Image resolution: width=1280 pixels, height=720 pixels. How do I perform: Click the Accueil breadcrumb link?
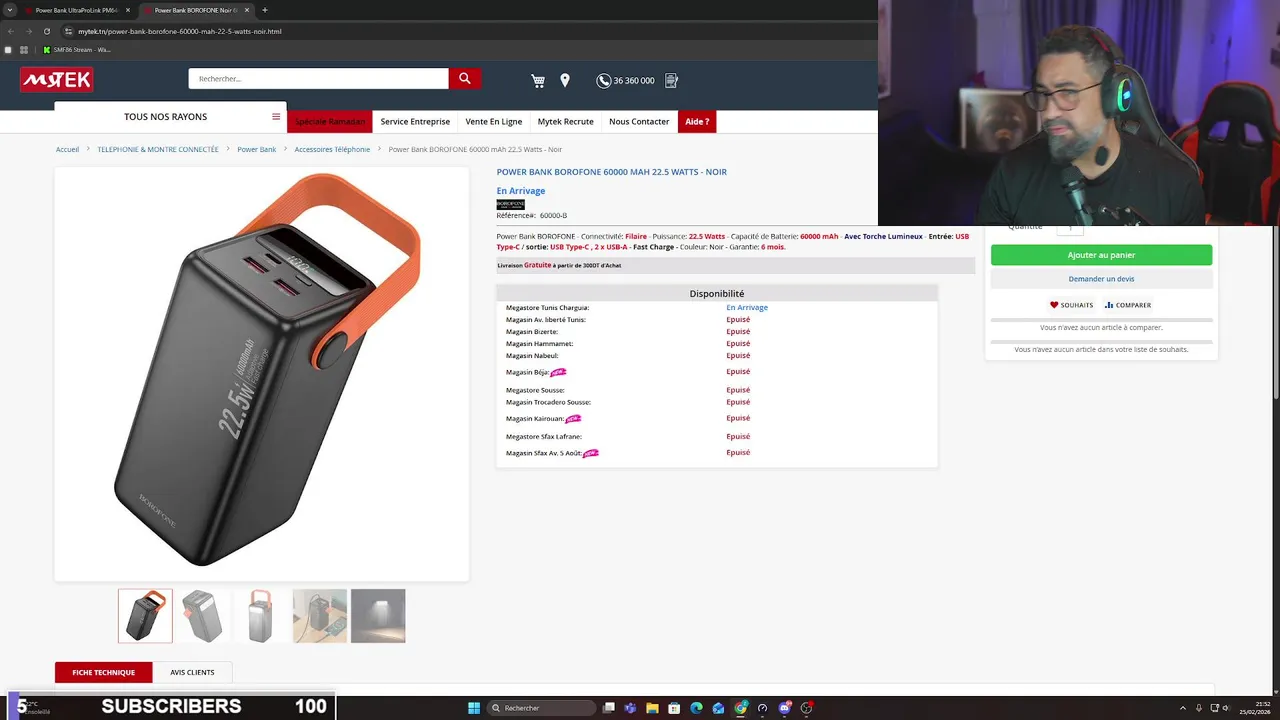[x=67, y=149]
